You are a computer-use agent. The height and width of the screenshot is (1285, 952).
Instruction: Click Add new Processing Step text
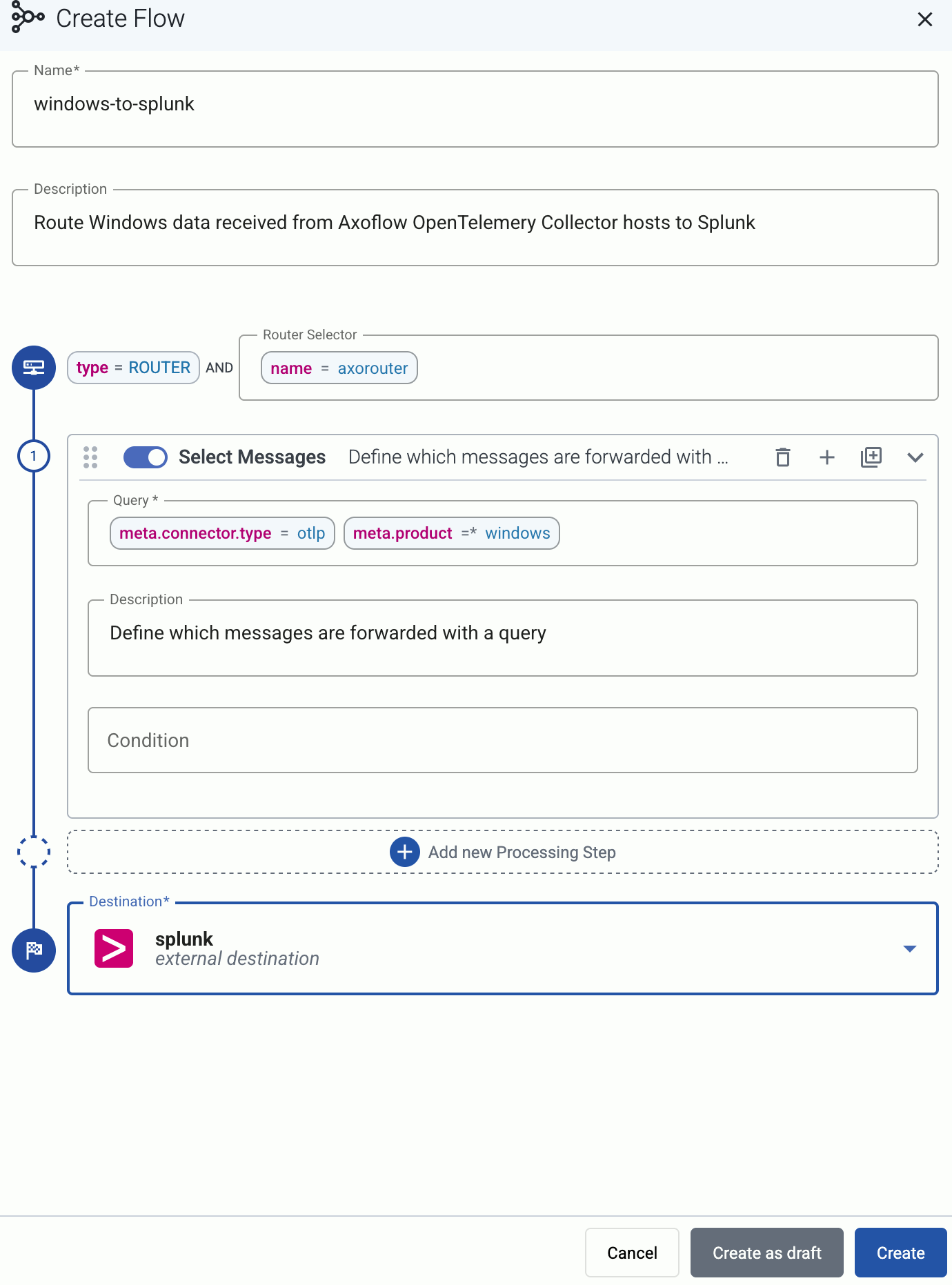click(x=522, y=853)
